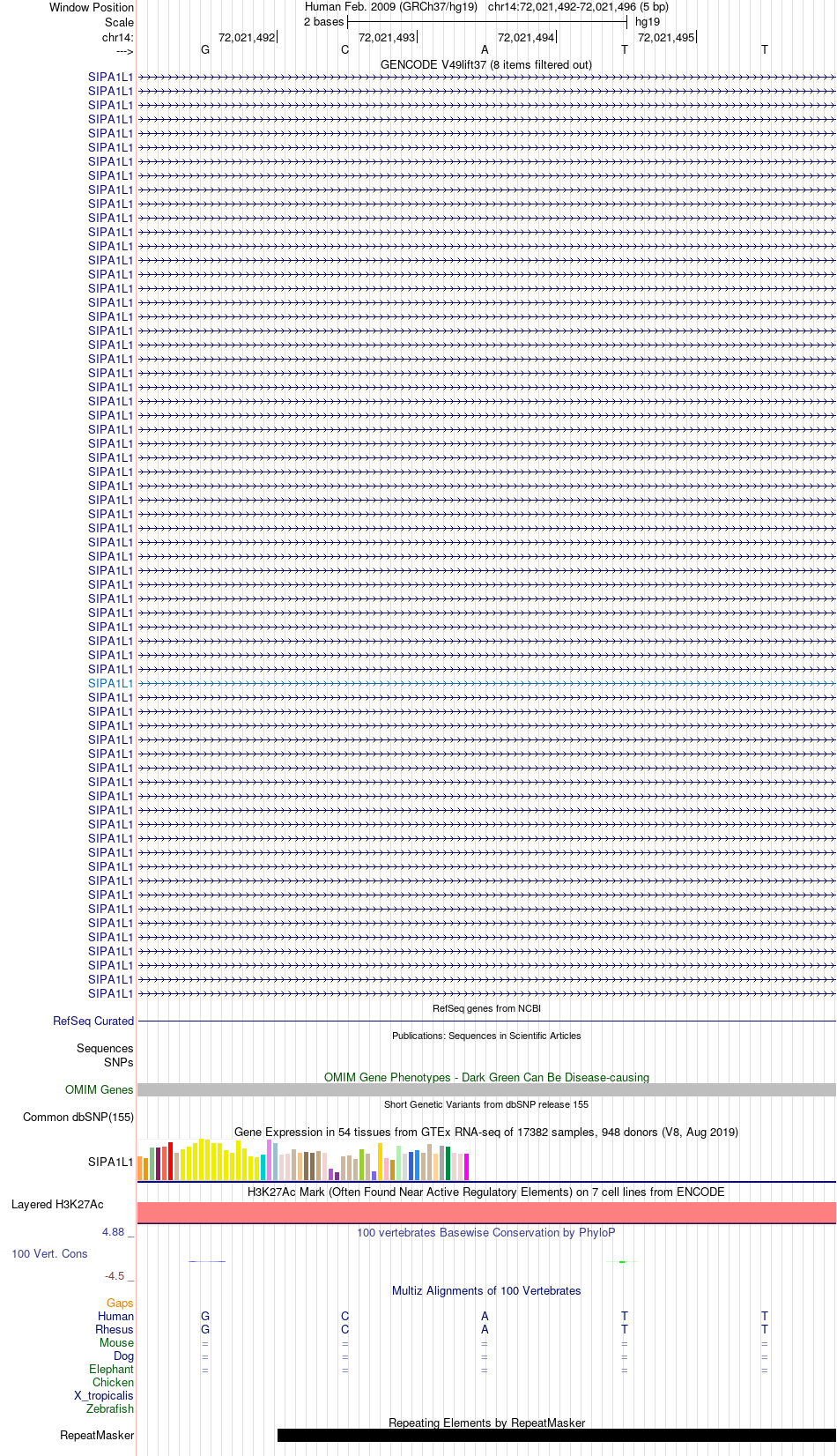
Task: Click the Dog alignment row label
Action: pos(123,1356)
